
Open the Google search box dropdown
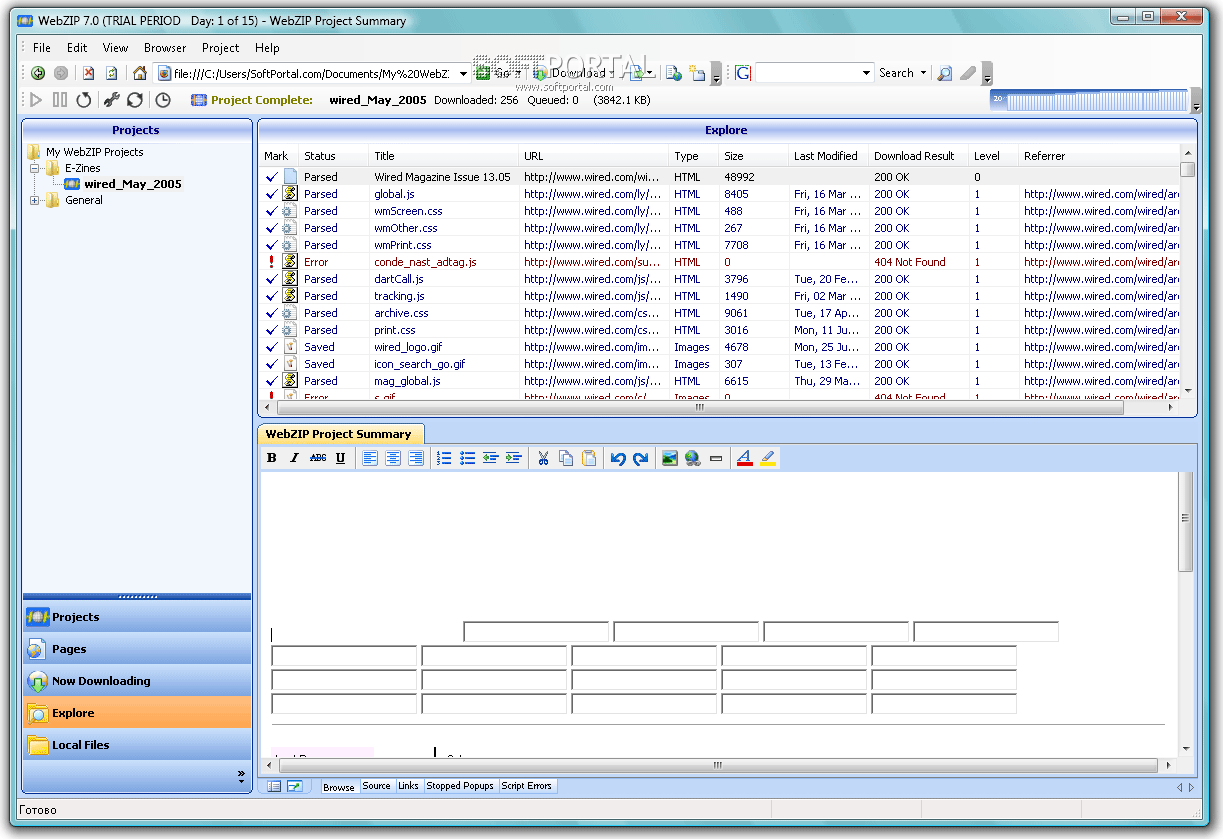[867, 73]
